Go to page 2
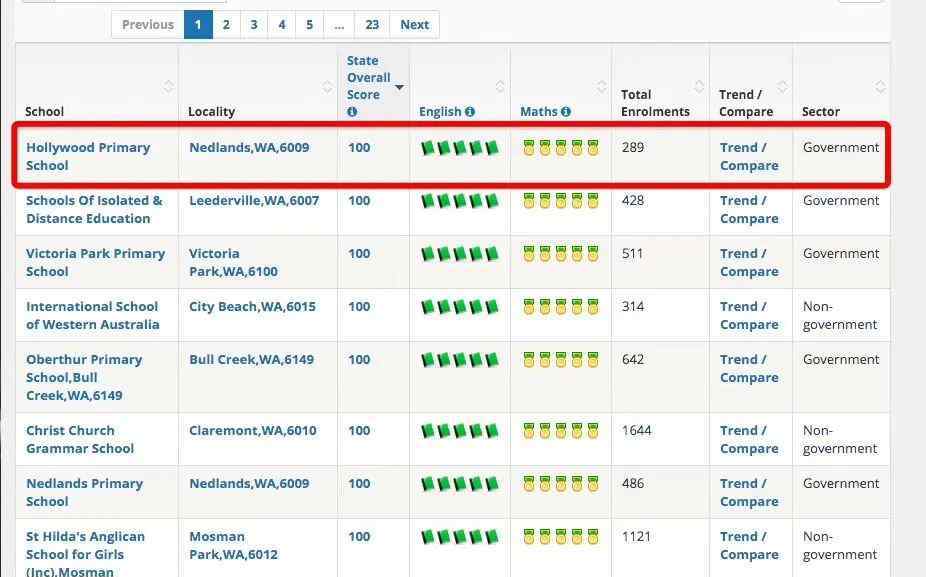This screenshot has width=926, height=577. click(226, 25)
